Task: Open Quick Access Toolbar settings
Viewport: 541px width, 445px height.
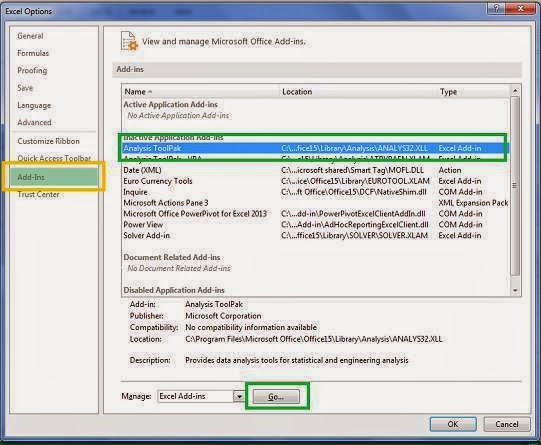Action: [54, 158]
